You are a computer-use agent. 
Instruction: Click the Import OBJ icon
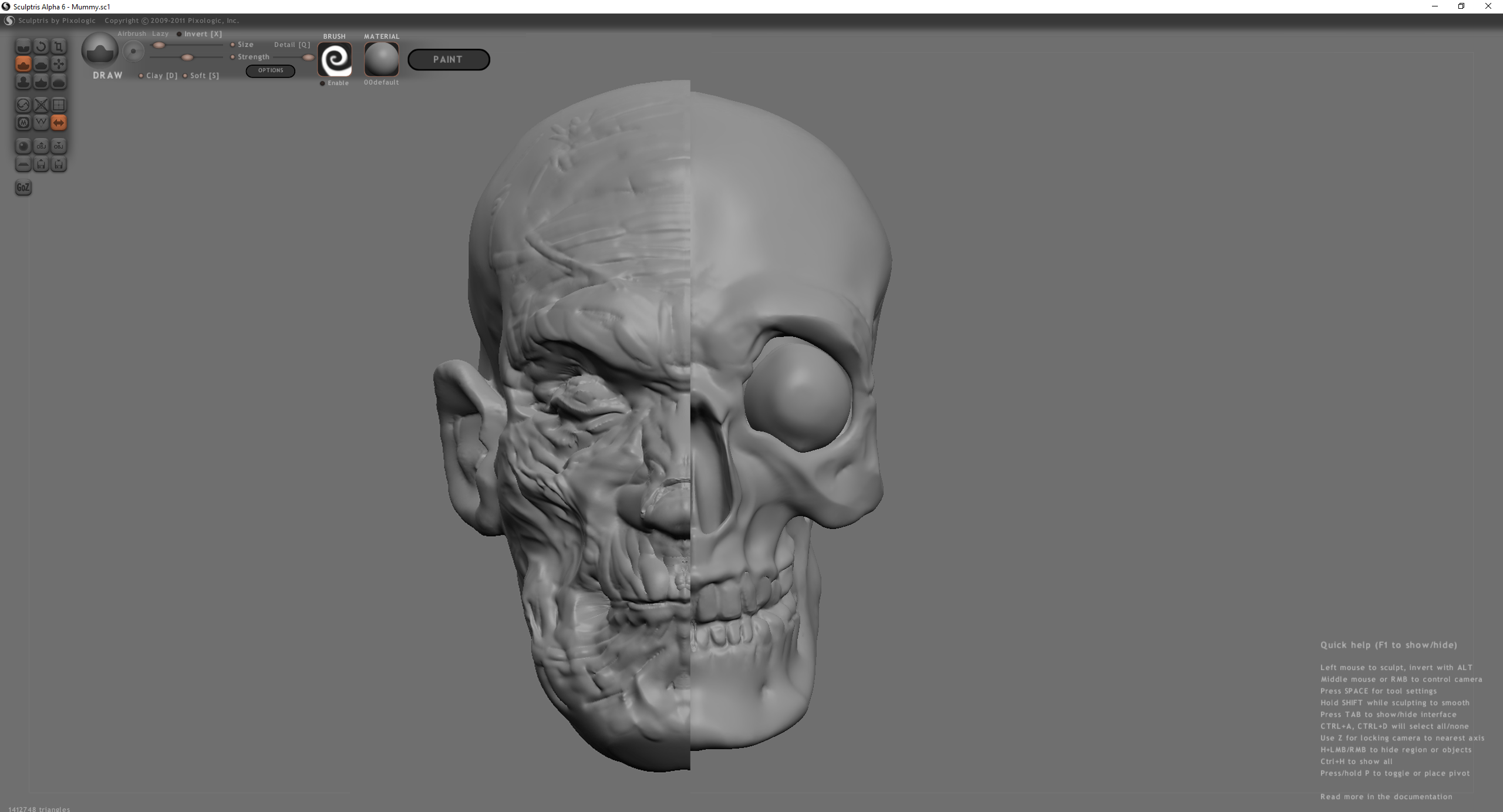[41, 146]
